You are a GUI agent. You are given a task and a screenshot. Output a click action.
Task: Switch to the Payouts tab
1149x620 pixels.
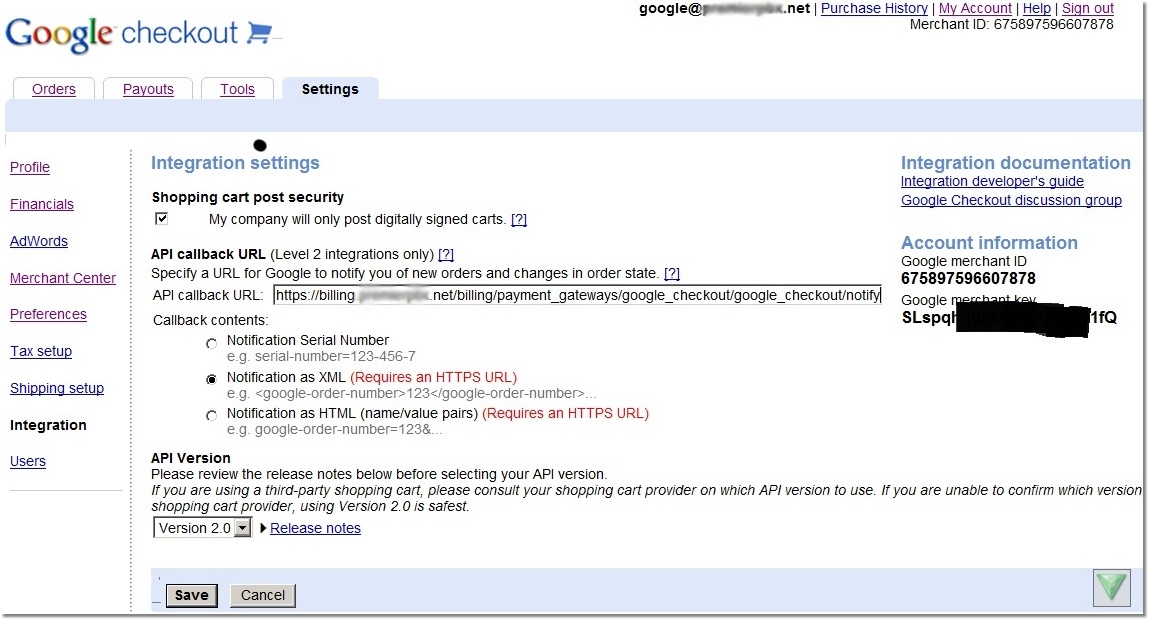[148, 89]
